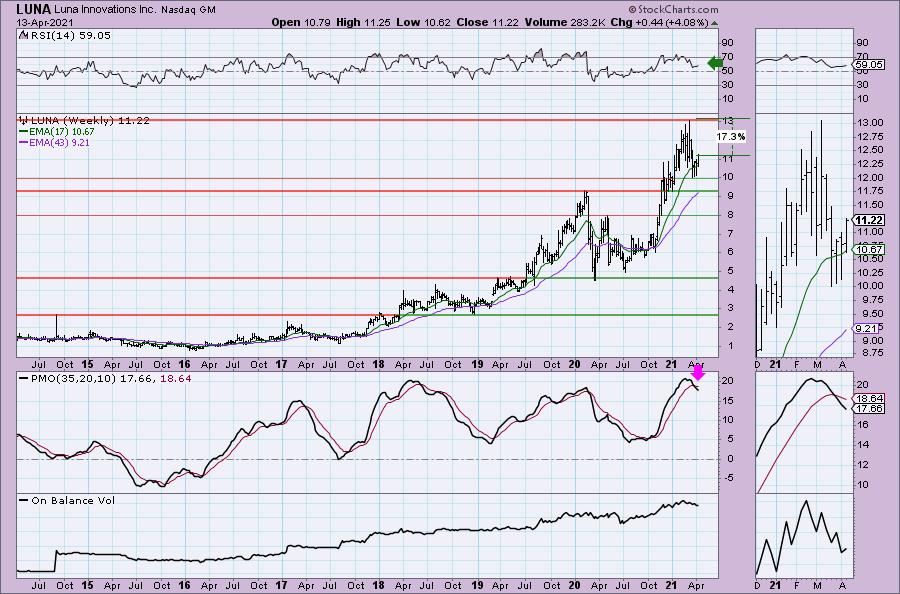Click the Nasdaq GM exchange label
The image size is (900, 594).
(x=188, y=10)
